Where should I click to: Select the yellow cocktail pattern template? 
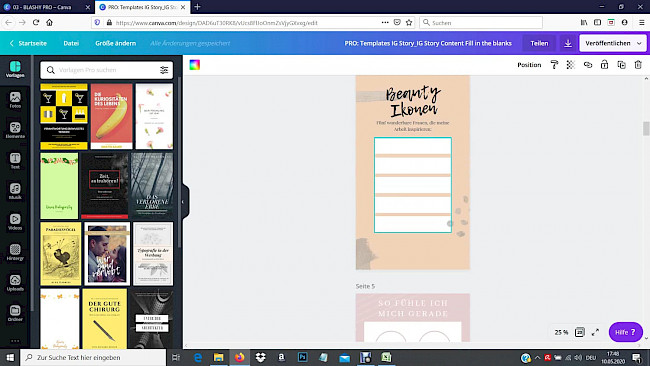pyautogui.click(x=64, y=116)
